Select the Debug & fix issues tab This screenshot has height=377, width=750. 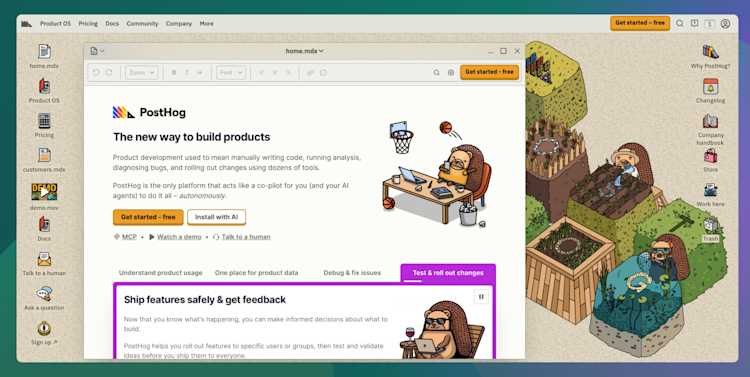pos(352,273)
